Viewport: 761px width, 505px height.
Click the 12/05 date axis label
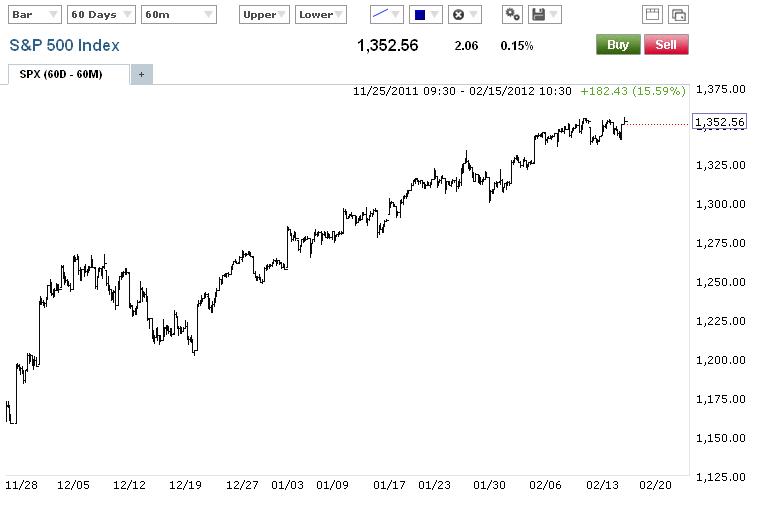[x=73, y=485]
